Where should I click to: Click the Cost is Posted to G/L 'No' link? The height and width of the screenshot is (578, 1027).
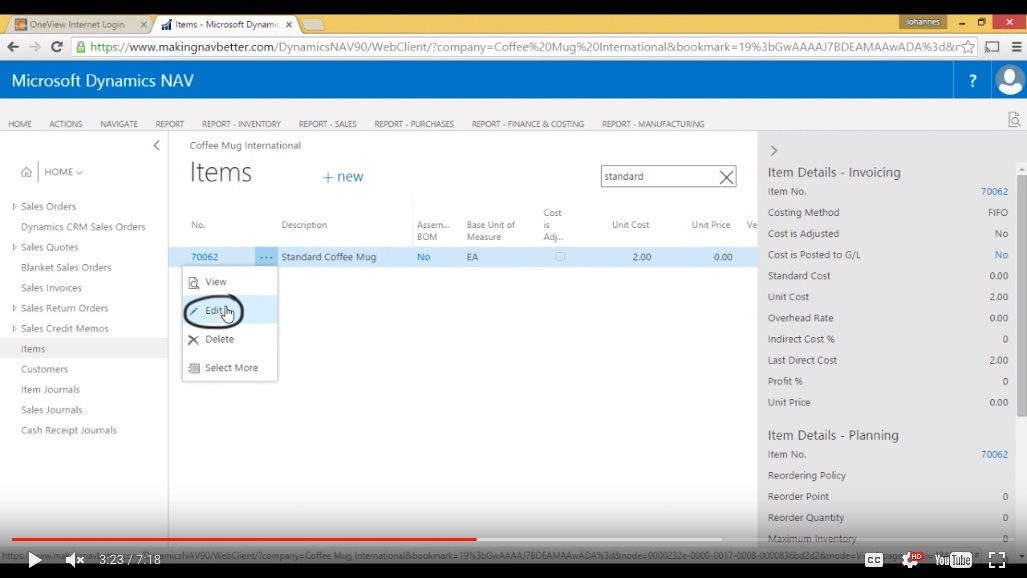pyautogui.click(x=1001, y=254)
